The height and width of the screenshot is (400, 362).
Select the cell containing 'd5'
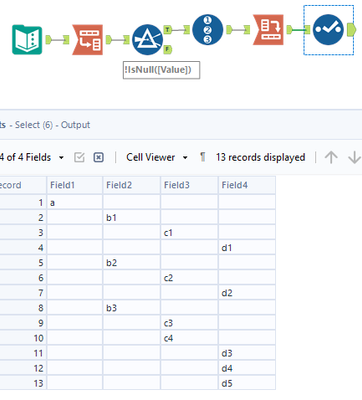pyautogui.click(x=247, y=383)
